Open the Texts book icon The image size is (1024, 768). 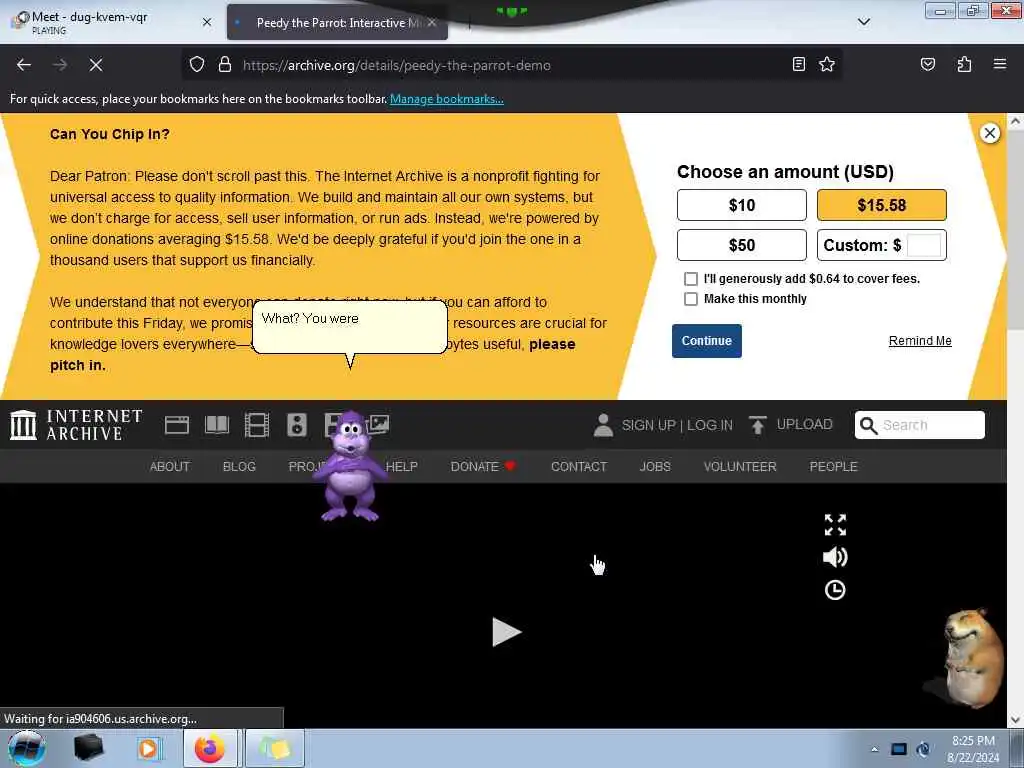point(217,425)
